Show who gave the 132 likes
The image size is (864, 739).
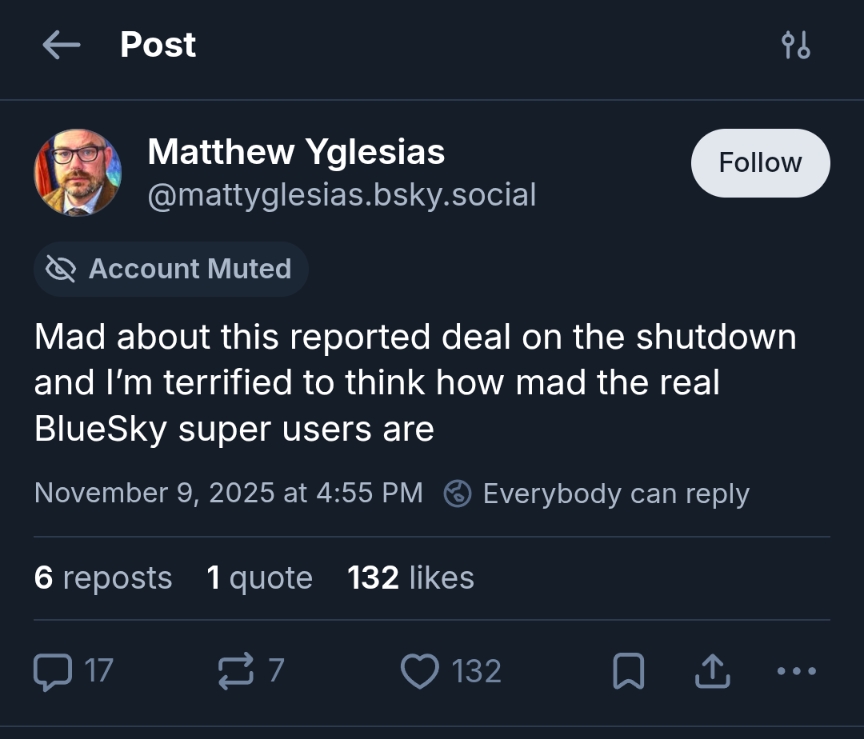[411, 578]
